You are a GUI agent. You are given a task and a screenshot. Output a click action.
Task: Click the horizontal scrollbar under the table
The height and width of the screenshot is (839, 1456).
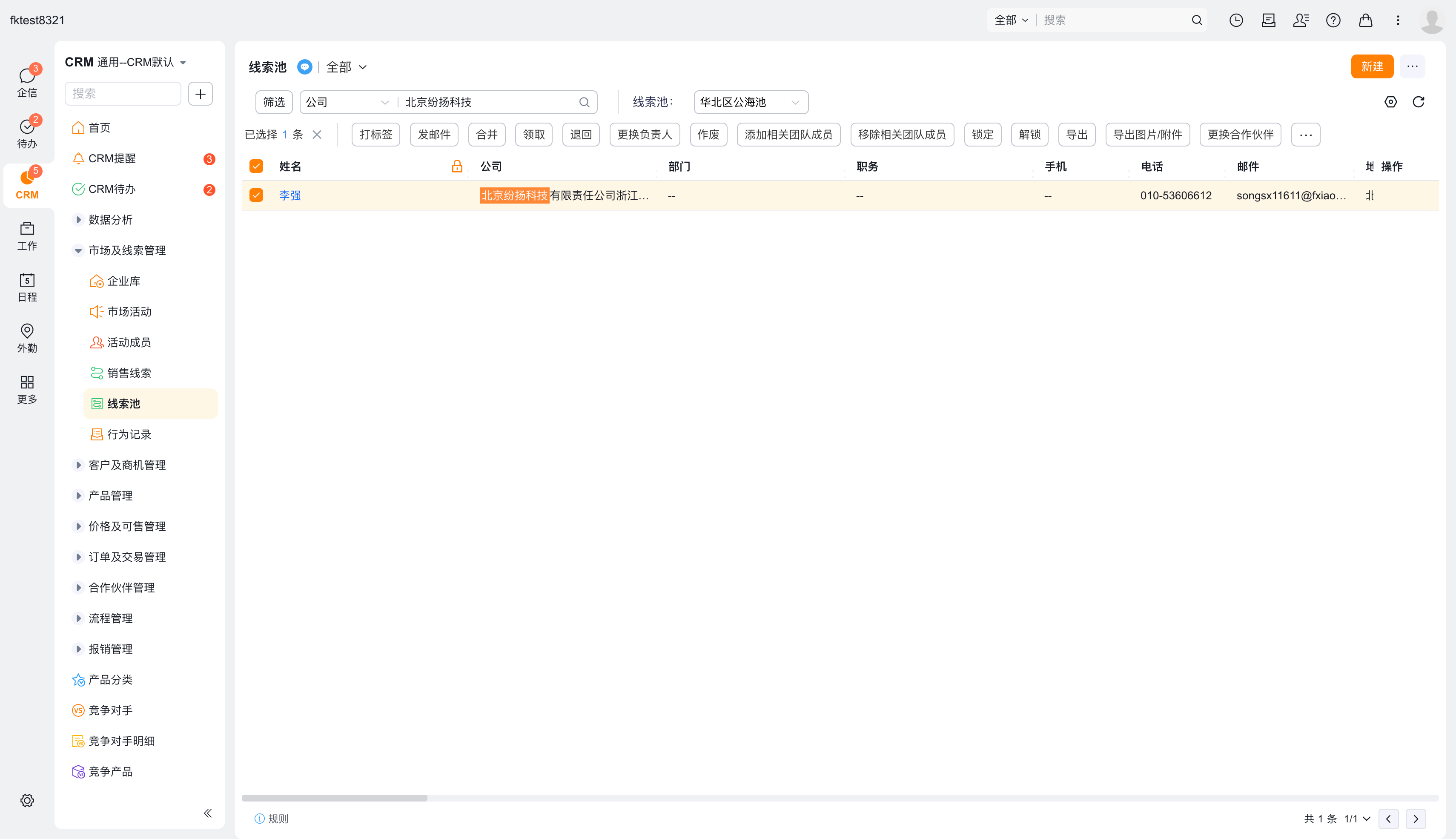point(335,798)
